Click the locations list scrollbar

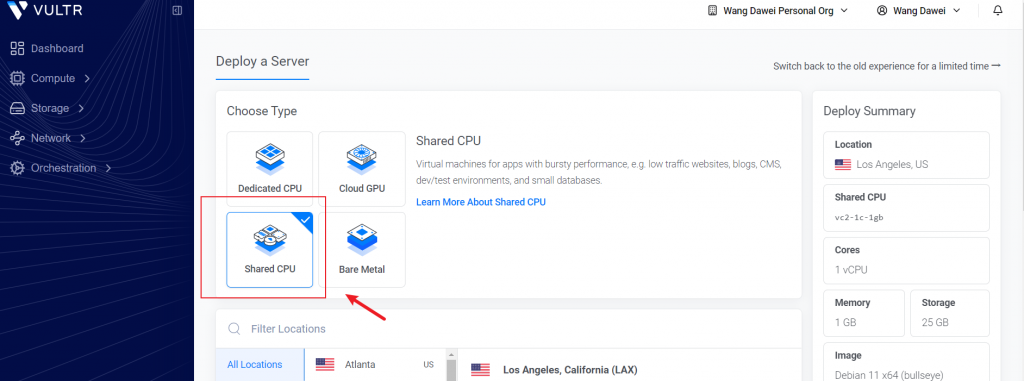click(450, 366)
